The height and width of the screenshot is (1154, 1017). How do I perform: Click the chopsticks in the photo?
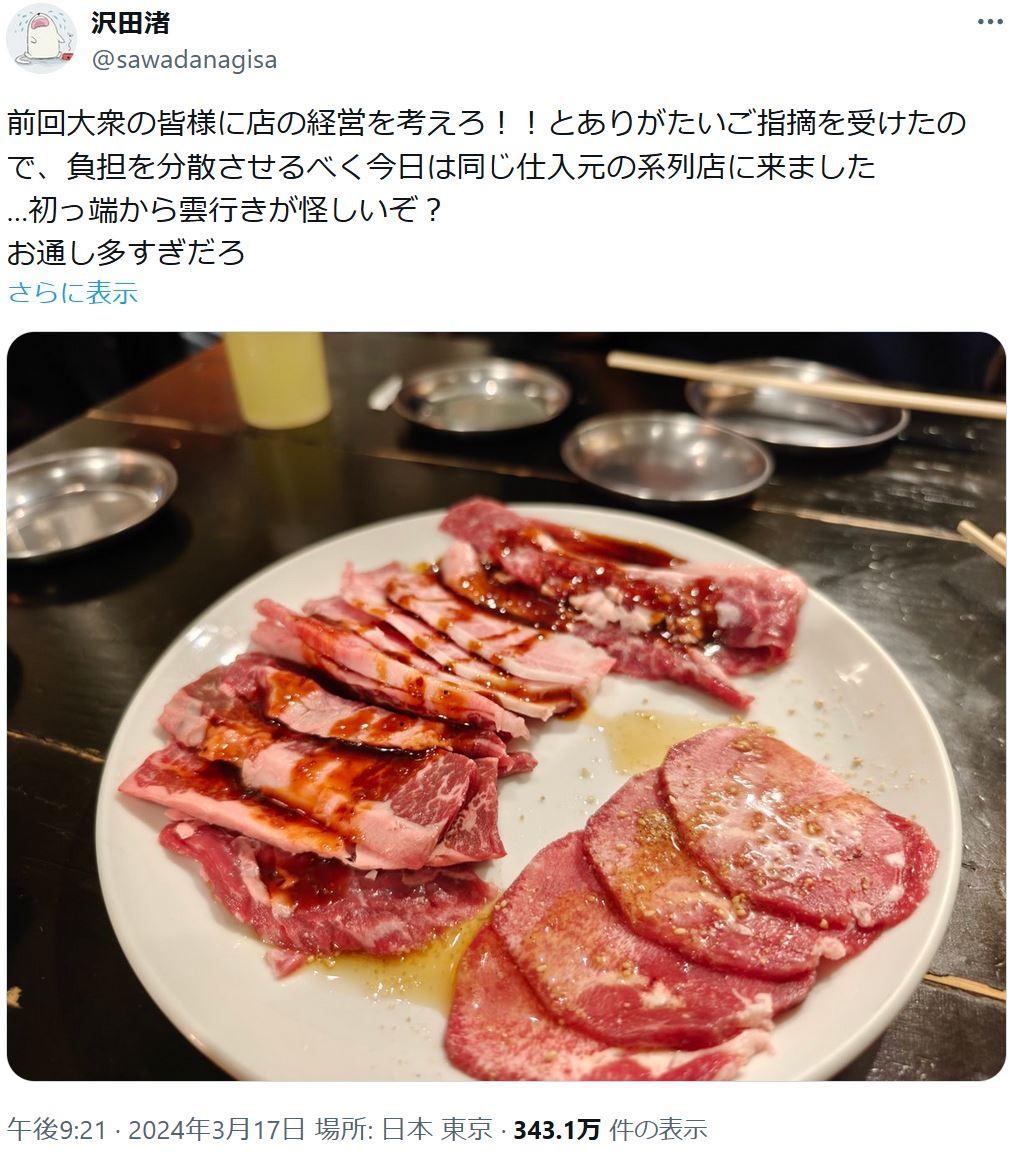[806, 385]
